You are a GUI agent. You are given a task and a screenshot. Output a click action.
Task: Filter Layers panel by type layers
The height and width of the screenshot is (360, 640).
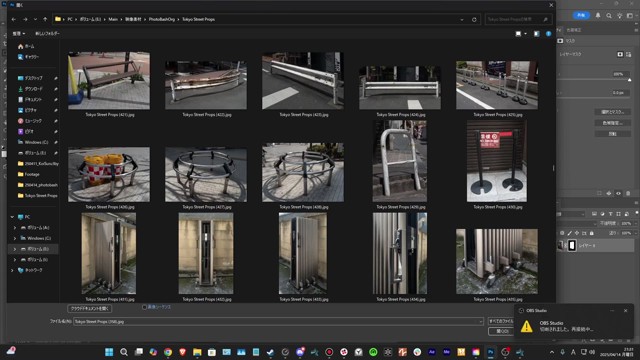point(611,214)
